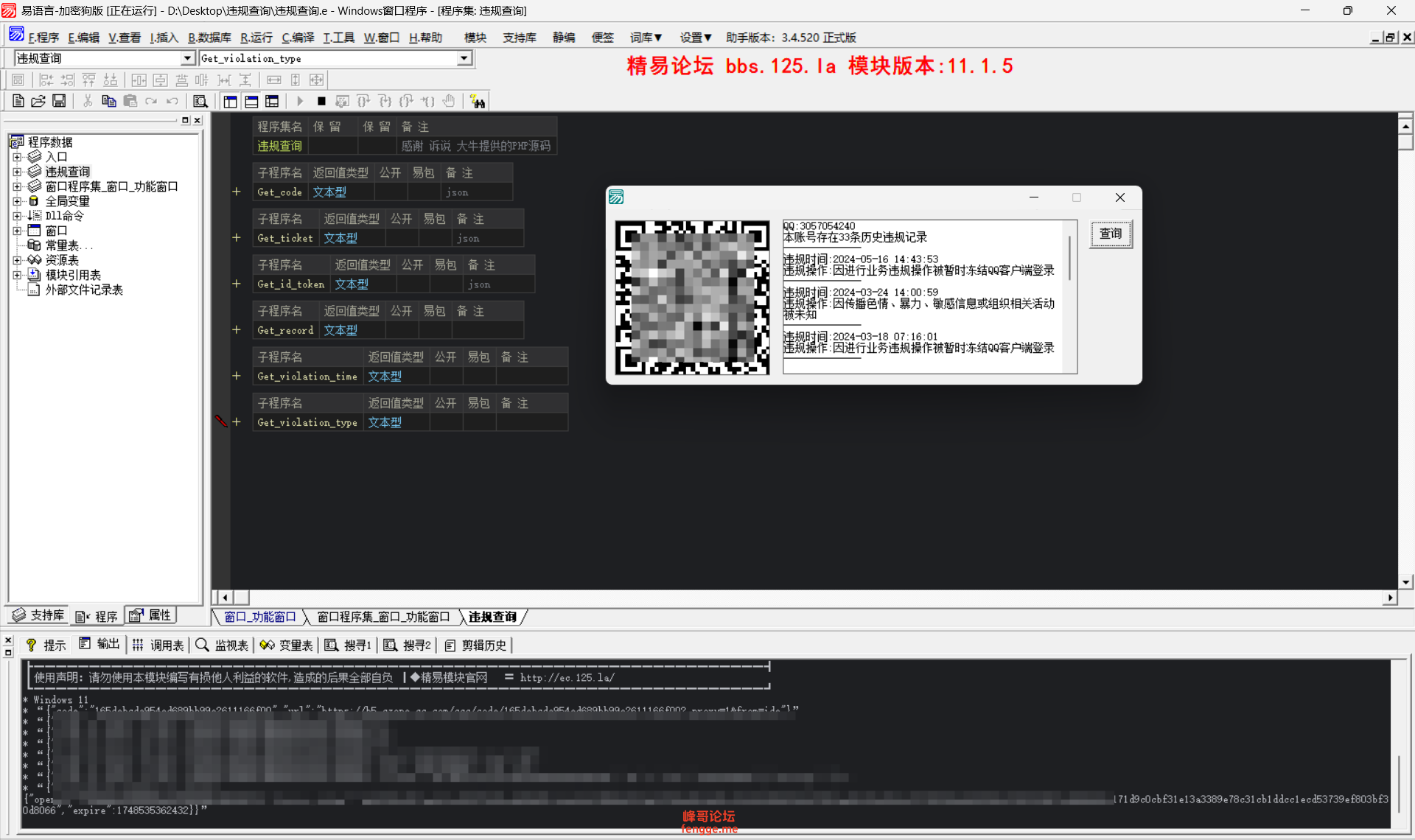Open the F.程序 menu

(x=43, y=38)
